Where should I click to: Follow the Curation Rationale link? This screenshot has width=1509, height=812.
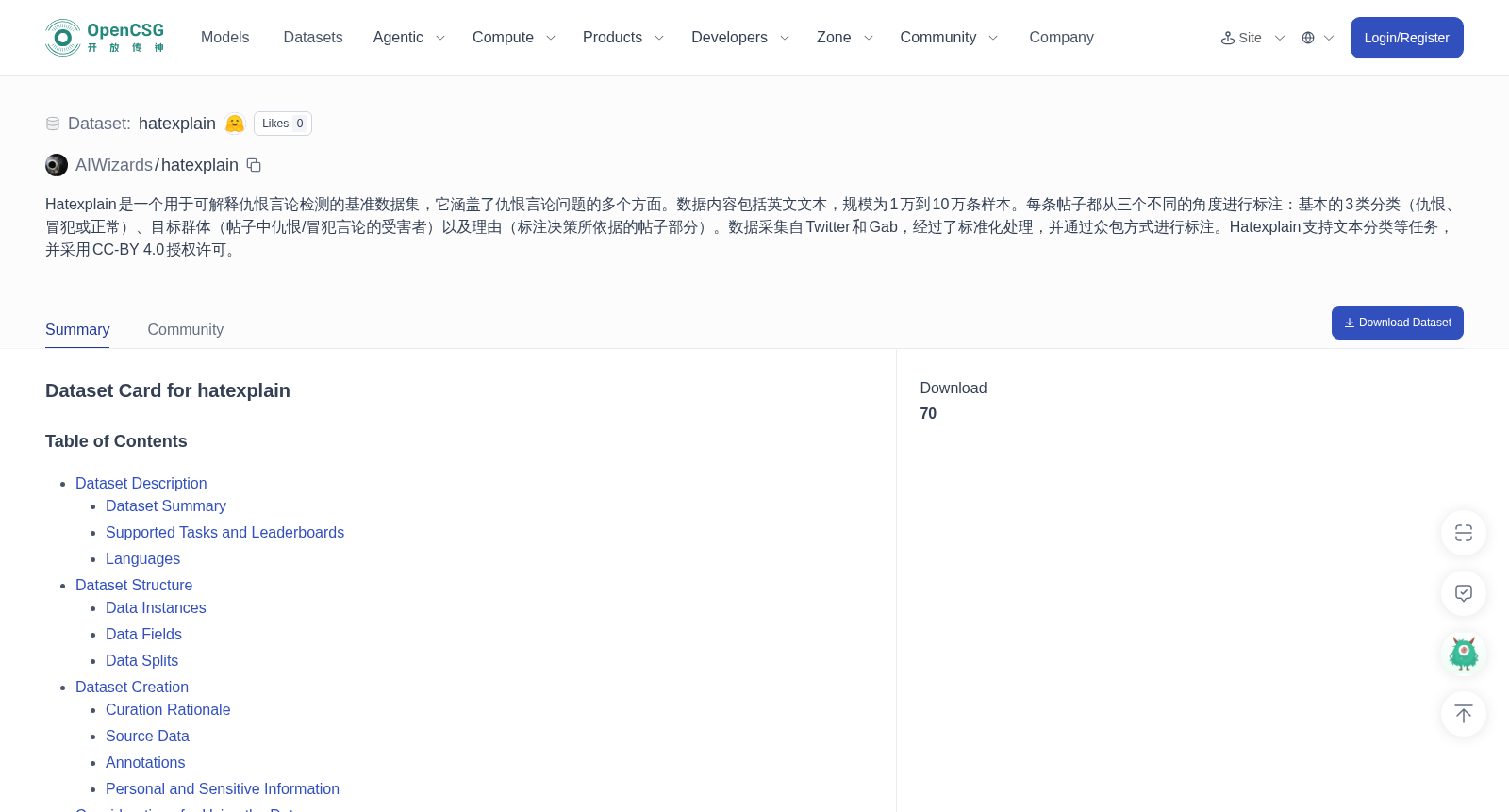click(x=168, y=709)
